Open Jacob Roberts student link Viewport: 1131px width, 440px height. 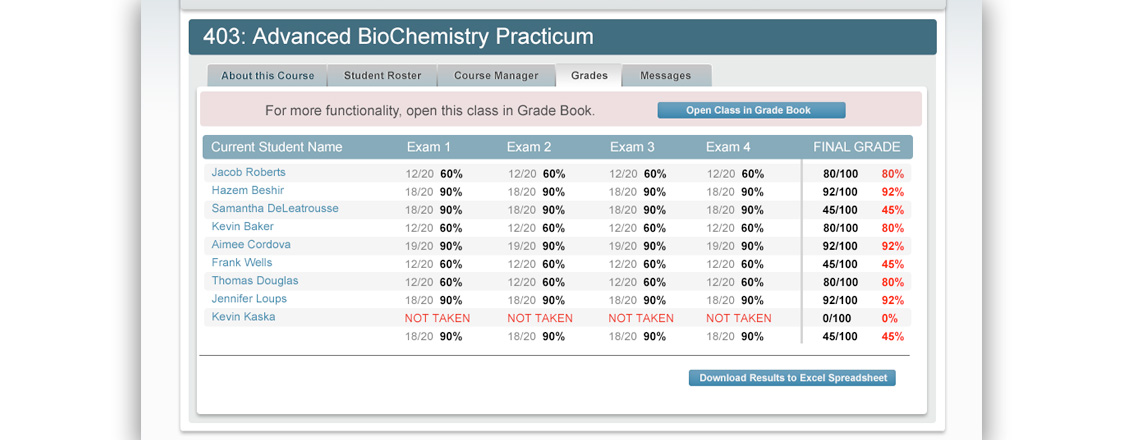point(248,173)
